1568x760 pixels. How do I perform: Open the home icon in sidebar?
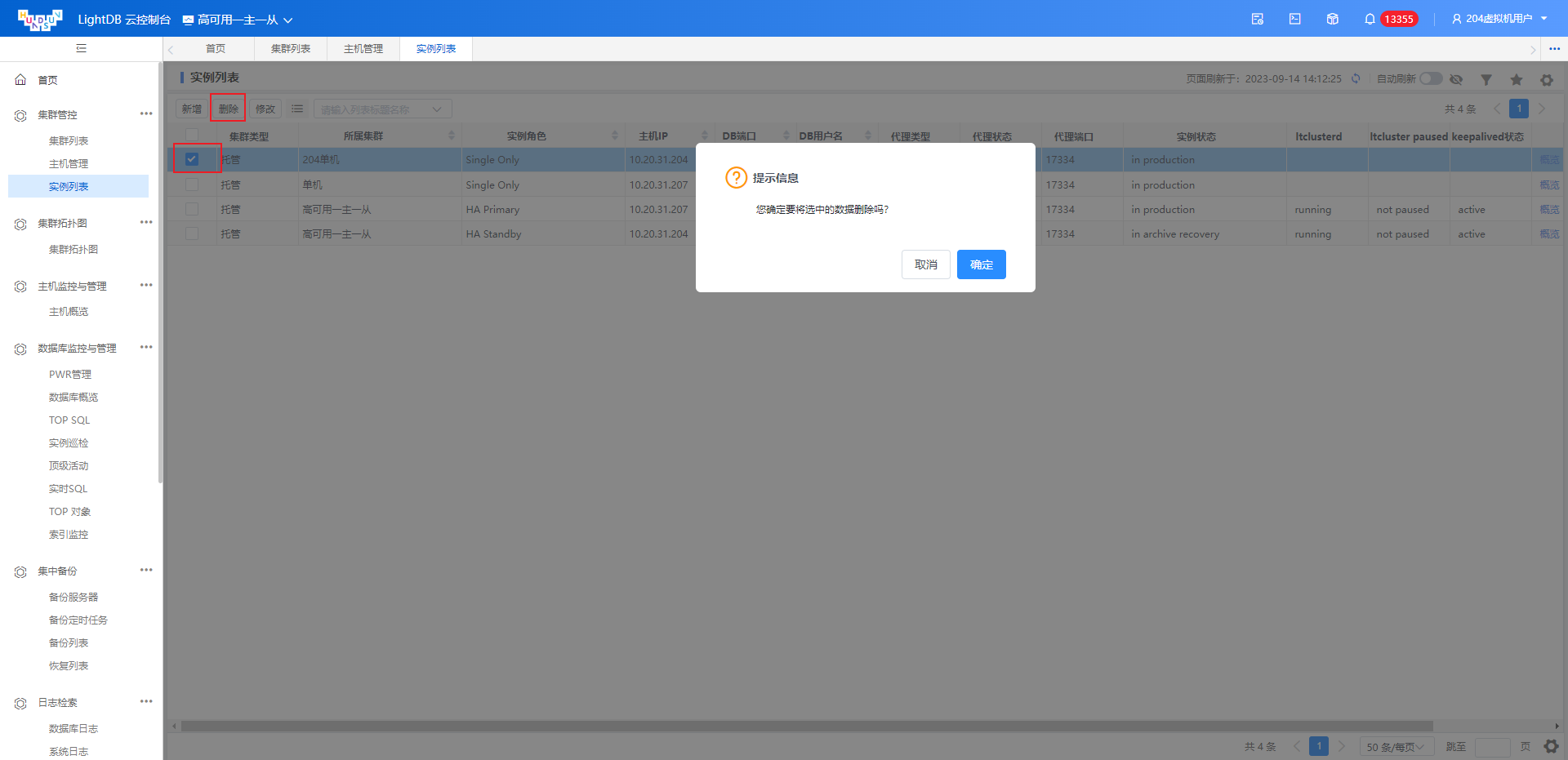20,80
